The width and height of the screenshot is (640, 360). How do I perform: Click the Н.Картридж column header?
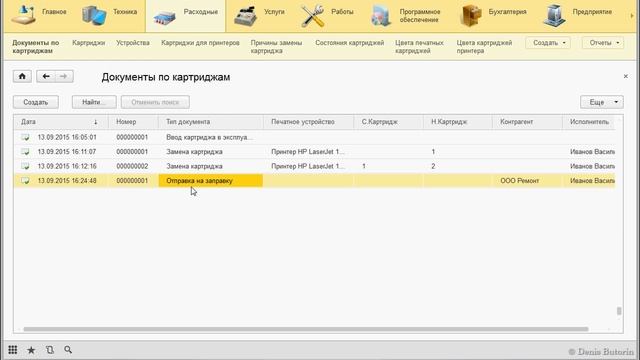coord(458,122)
